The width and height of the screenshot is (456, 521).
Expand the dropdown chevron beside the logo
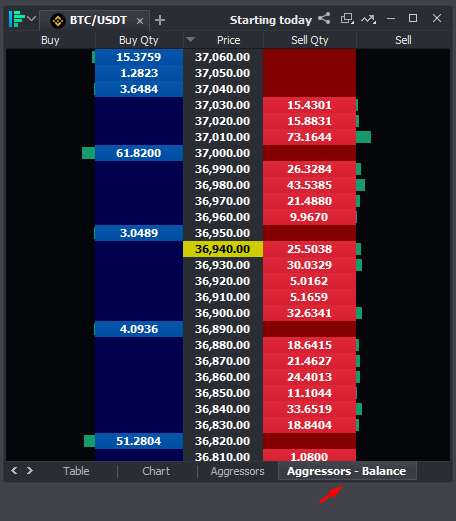point(32,18)
